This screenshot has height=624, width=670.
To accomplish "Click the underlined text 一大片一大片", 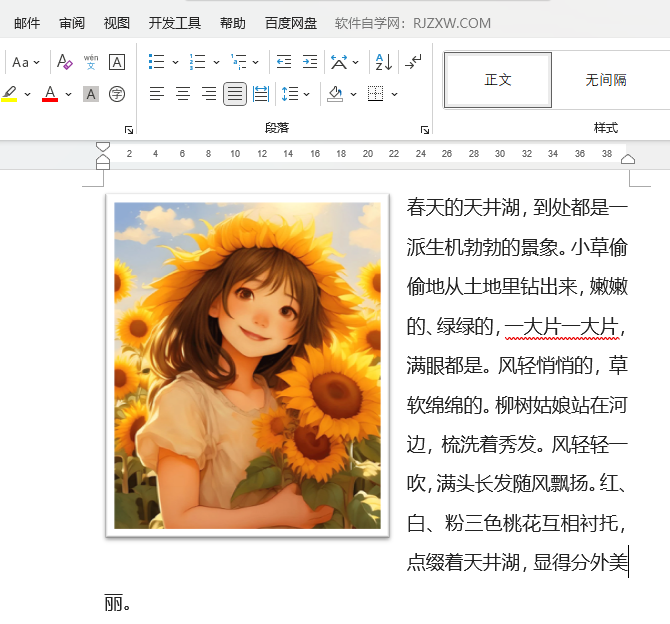I will (x=562, y=327).
